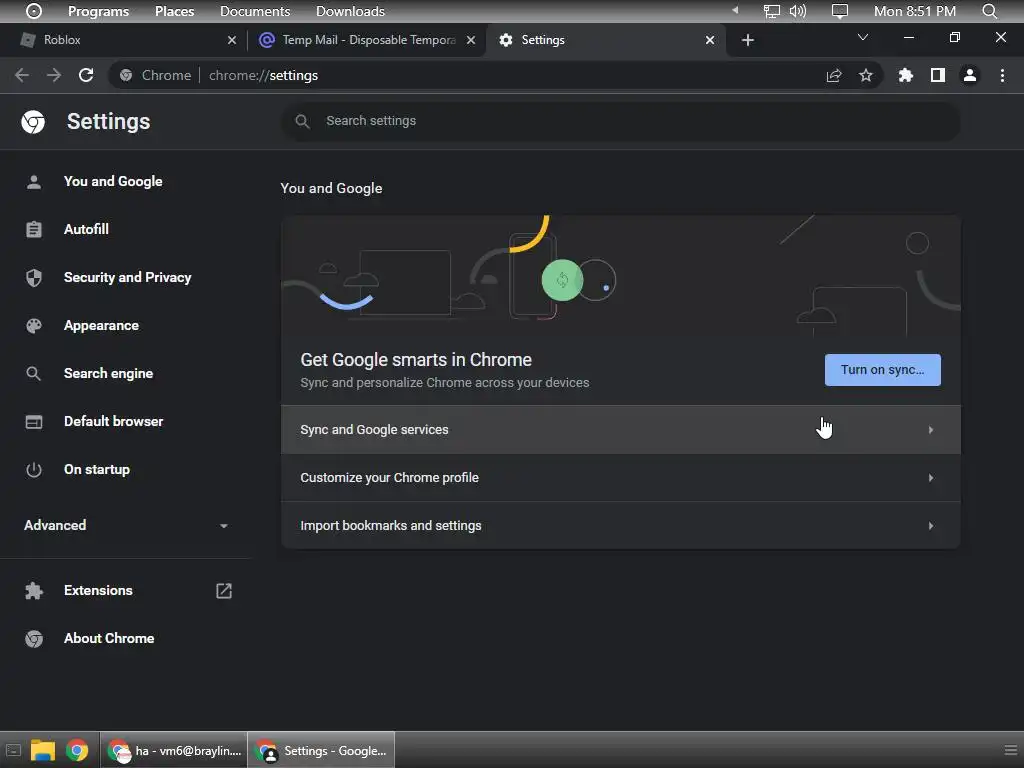Open Search engine settings

pyautogui.click(x=108, y=374)
